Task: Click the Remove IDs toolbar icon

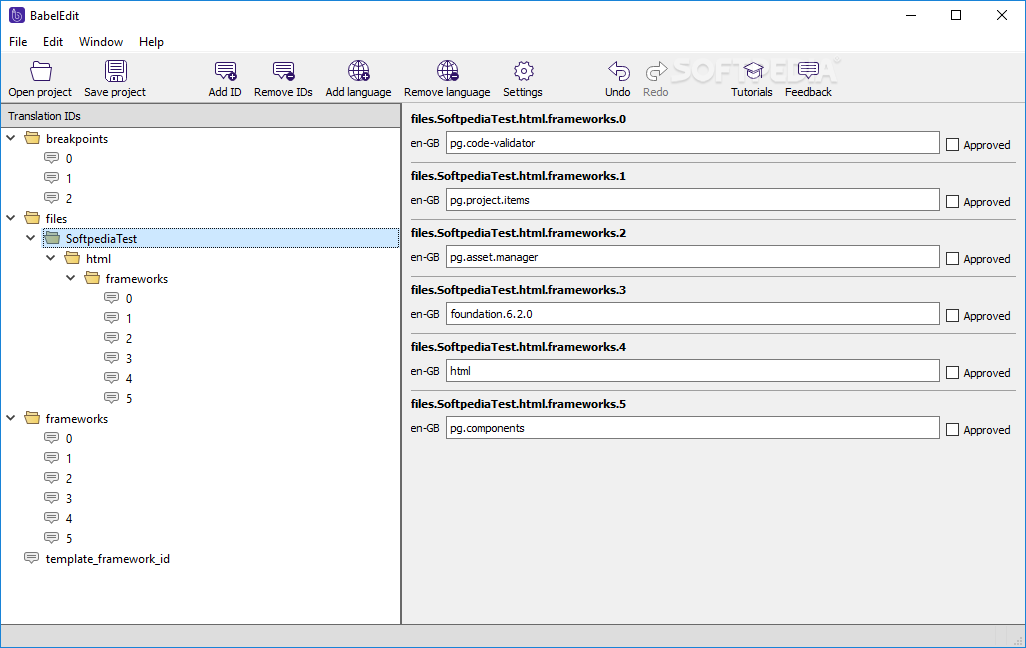Action: click(x=283, y=71)
